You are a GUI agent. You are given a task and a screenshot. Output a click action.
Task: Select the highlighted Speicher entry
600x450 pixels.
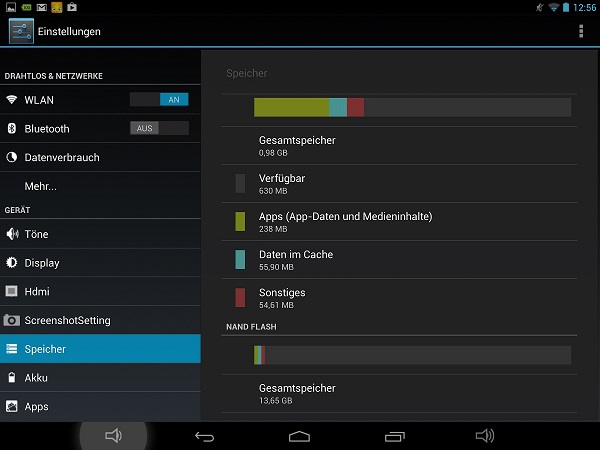[100, 349]
